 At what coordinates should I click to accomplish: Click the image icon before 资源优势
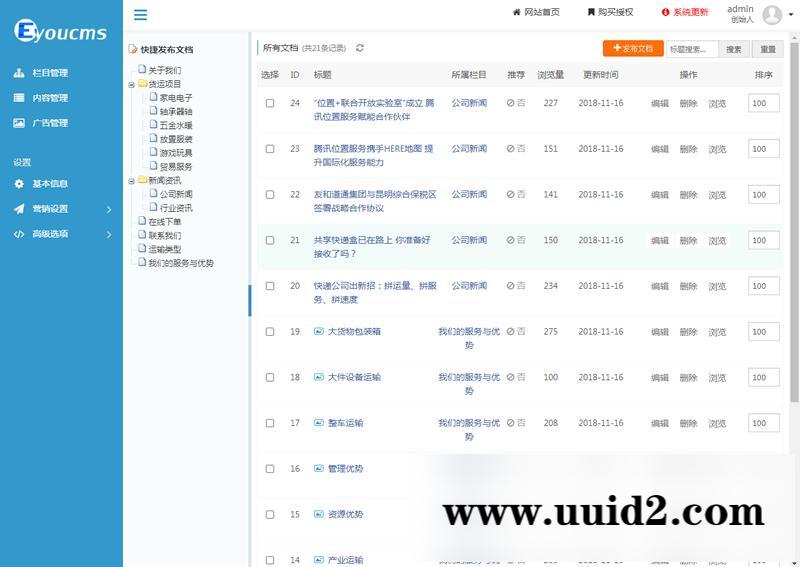click(319, 514)
